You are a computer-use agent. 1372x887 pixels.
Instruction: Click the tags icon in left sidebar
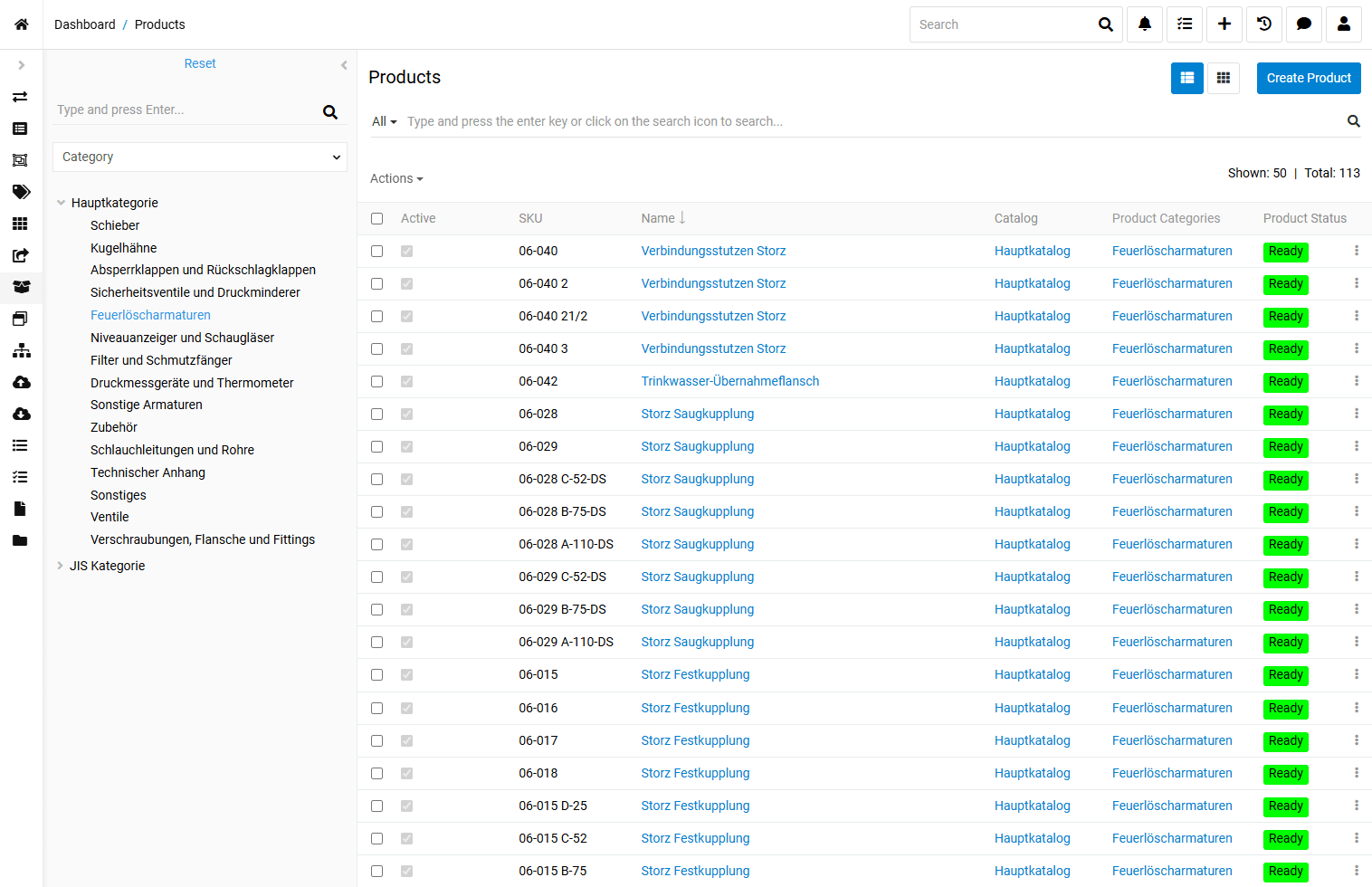tap(21, 192)
